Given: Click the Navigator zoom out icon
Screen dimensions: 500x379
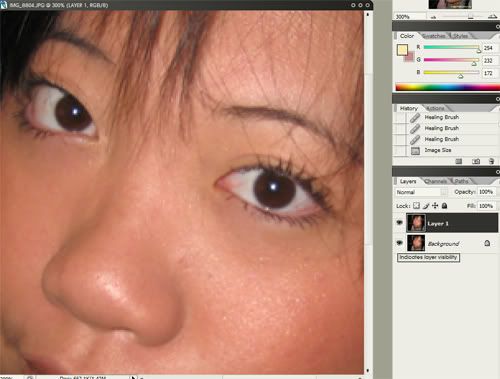Looking at the screenshot, I should [433, 17].
